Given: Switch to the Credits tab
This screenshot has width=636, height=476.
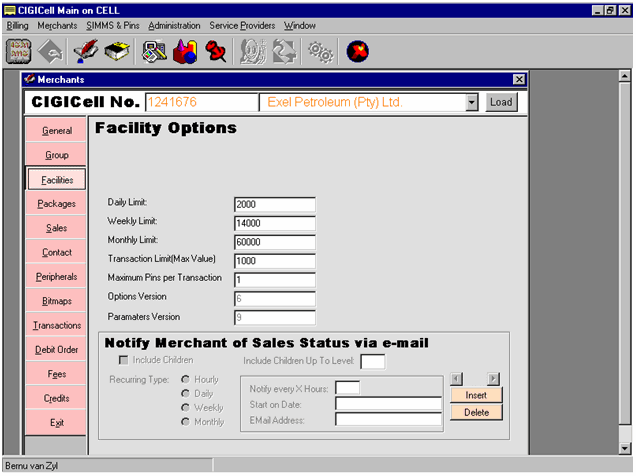Looking at the screenshot, I should [56, 398].
